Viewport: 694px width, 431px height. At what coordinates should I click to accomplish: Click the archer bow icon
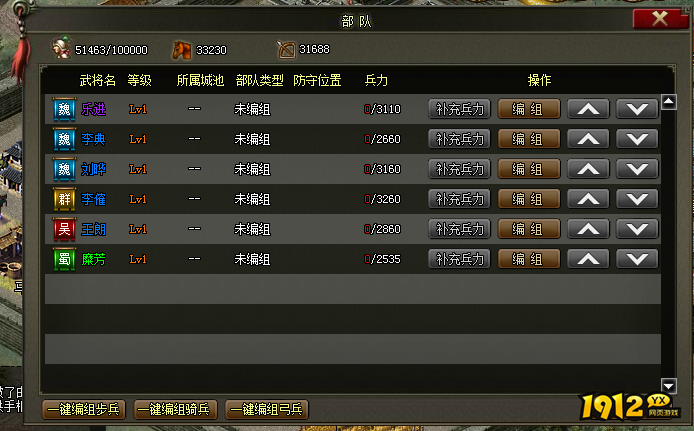(x=286, y=49)
